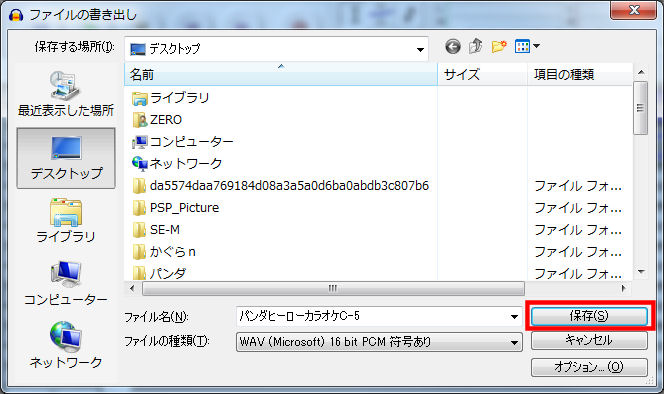Open コンピューター in the left sidebar
This screenshot has height=394, width=664.
pos(66,283)
